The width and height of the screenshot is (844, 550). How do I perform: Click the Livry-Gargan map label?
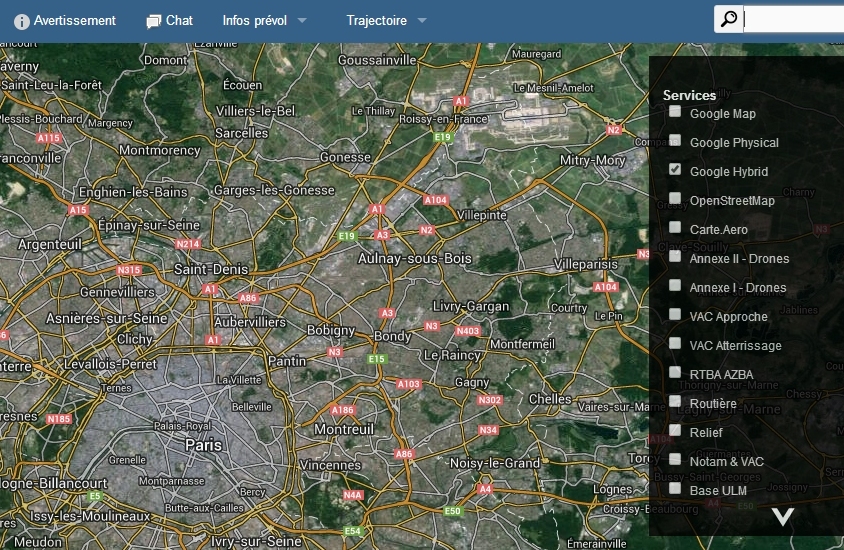click(471, 306)
